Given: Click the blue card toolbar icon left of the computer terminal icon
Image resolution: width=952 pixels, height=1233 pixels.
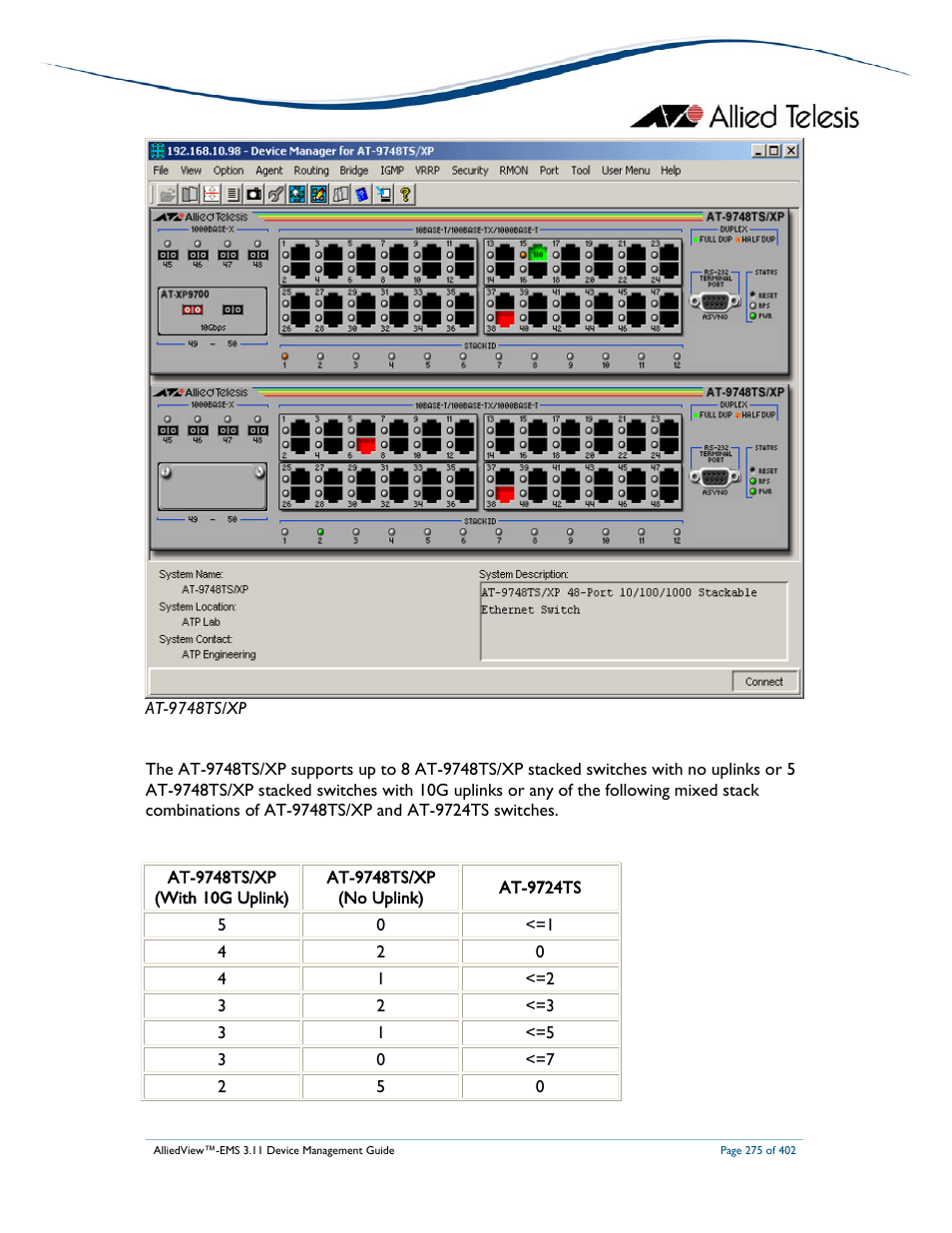Looking at the screenshot, I should click(362, 194).
